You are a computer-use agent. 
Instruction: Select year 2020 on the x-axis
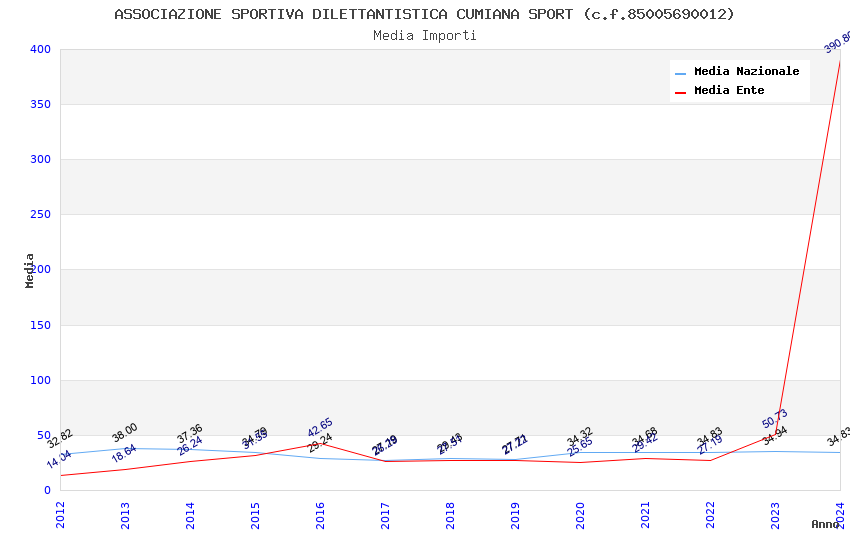[581, 515]
